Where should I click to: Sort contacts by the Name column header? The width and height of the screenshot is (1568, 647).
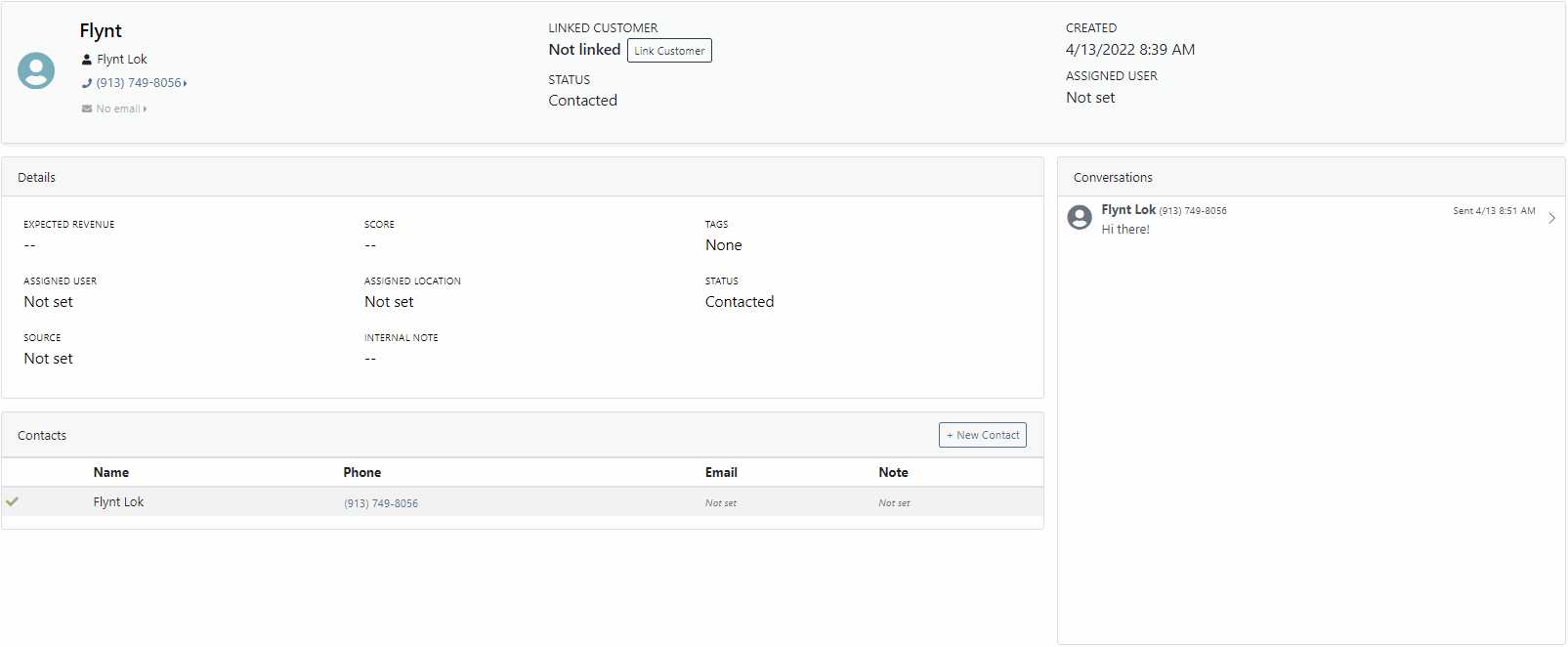point(111,472)
